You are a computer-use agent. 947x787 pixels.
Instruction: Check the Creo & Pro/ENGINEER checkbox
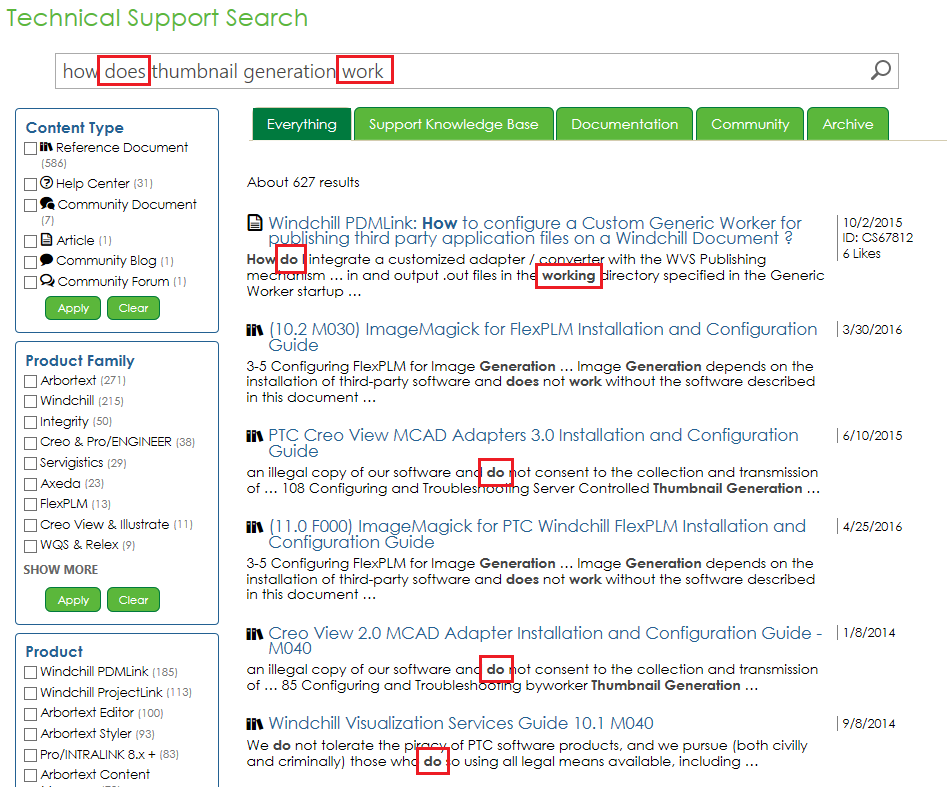click(x=30, y=443)
